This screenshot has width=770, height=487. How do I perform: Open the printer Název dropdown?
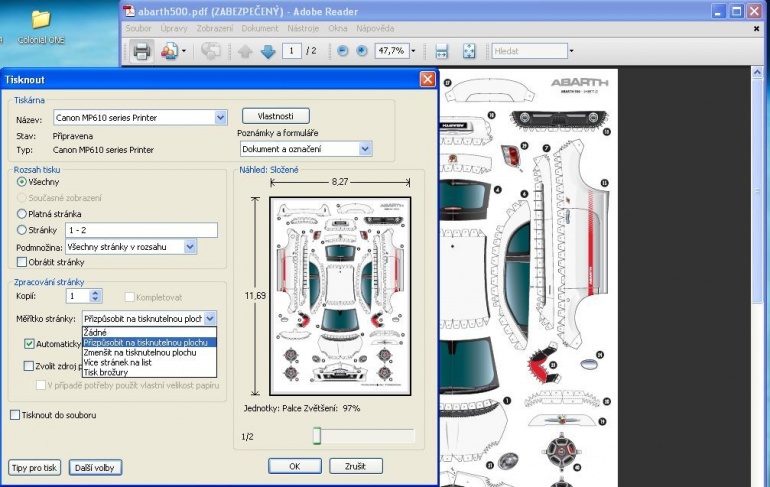coord(220,117)
